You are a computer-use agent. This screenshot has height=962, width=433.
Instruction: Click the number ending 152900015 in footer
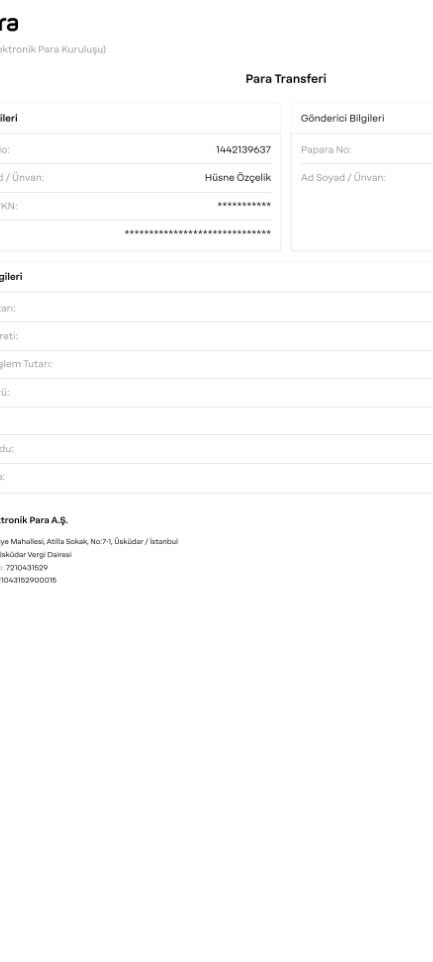pyautogui.click(x=28, y=580)
